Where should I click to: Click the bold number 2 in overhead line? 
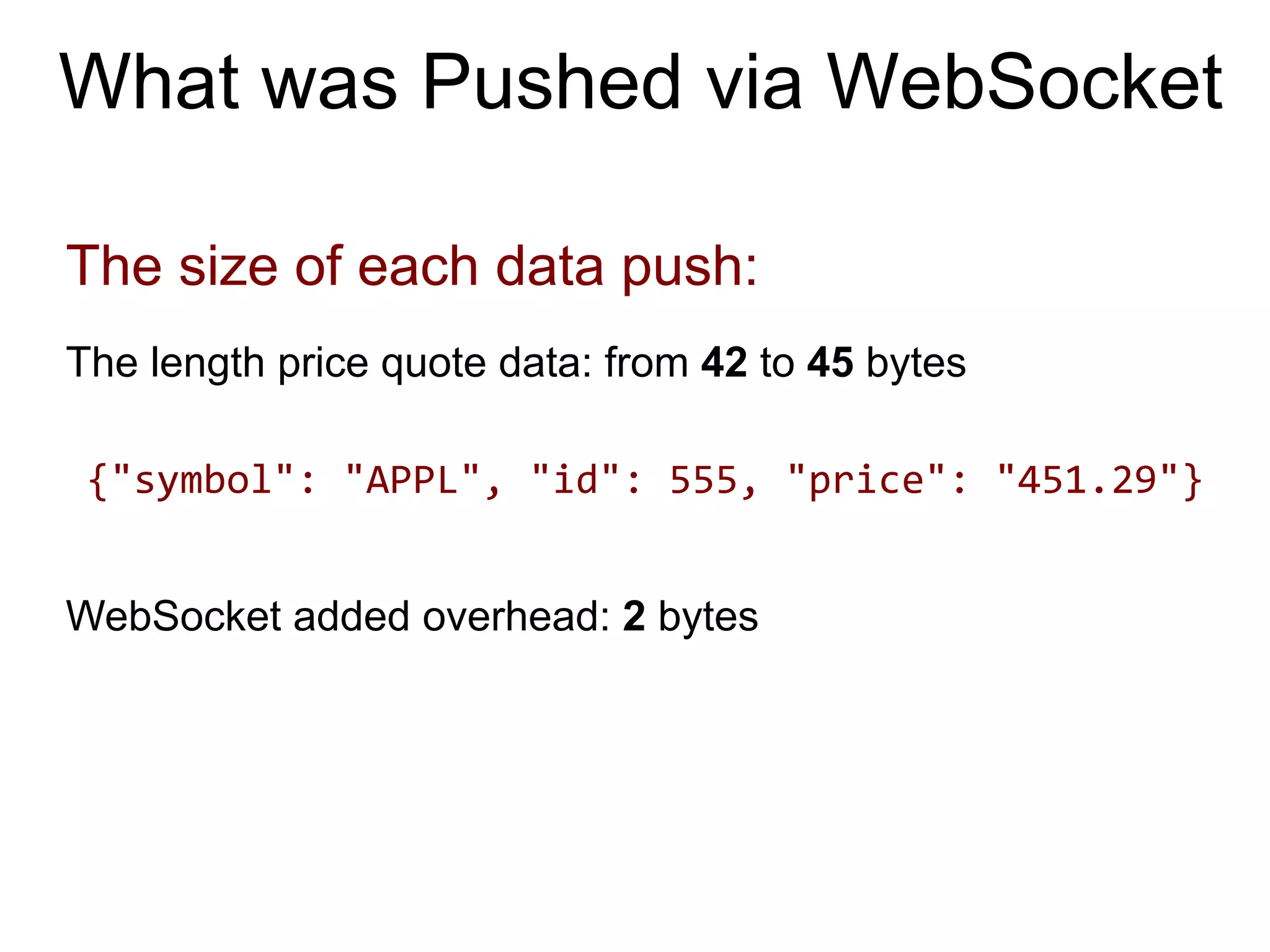coord(634,617)
